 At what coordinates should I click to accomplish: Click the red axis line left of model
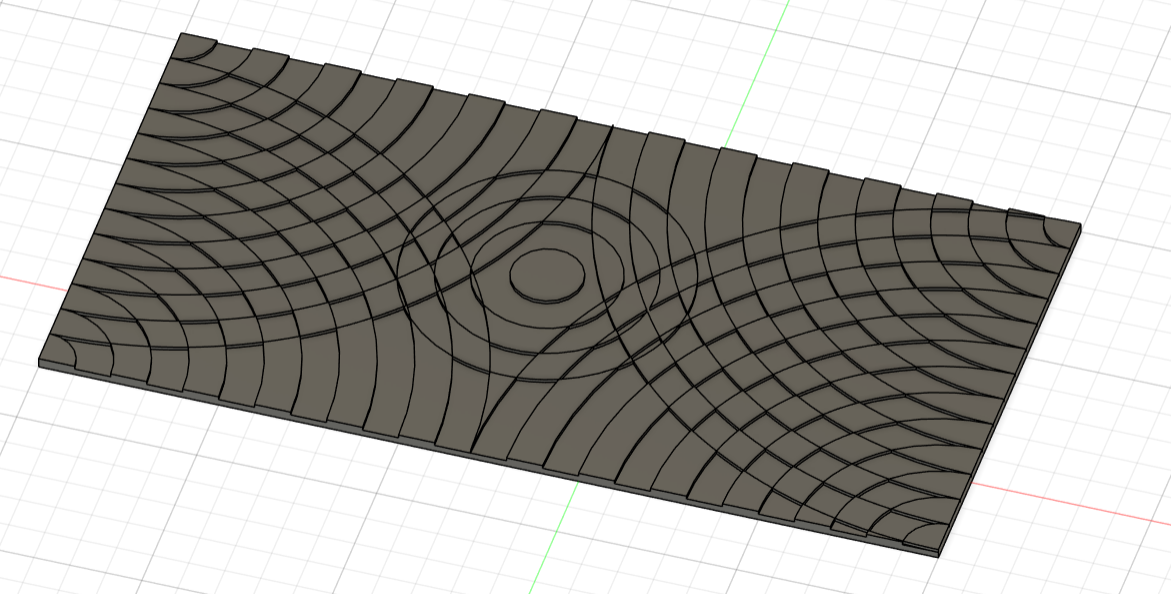(x=20, y=279)
